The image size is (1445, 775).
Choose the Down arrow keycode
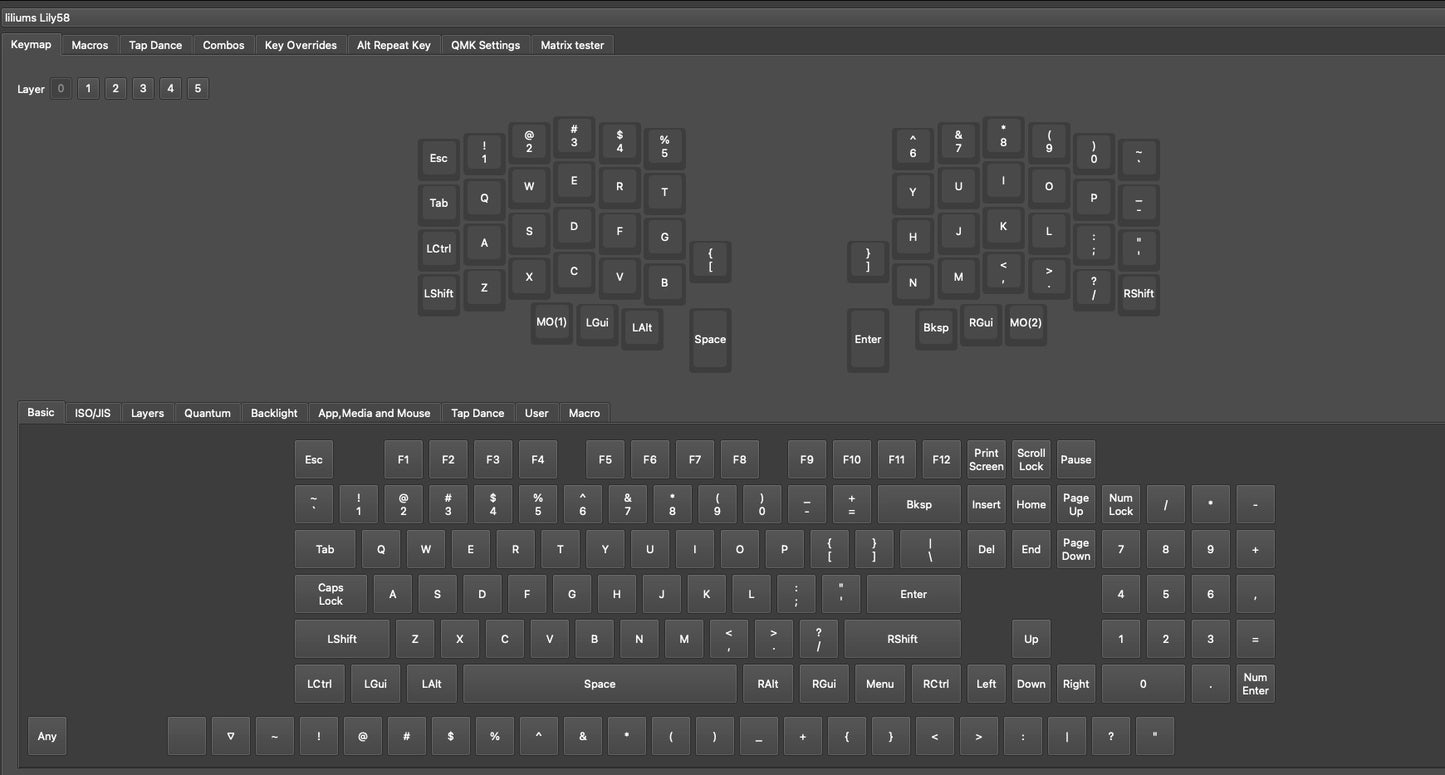click(1031, 684)
